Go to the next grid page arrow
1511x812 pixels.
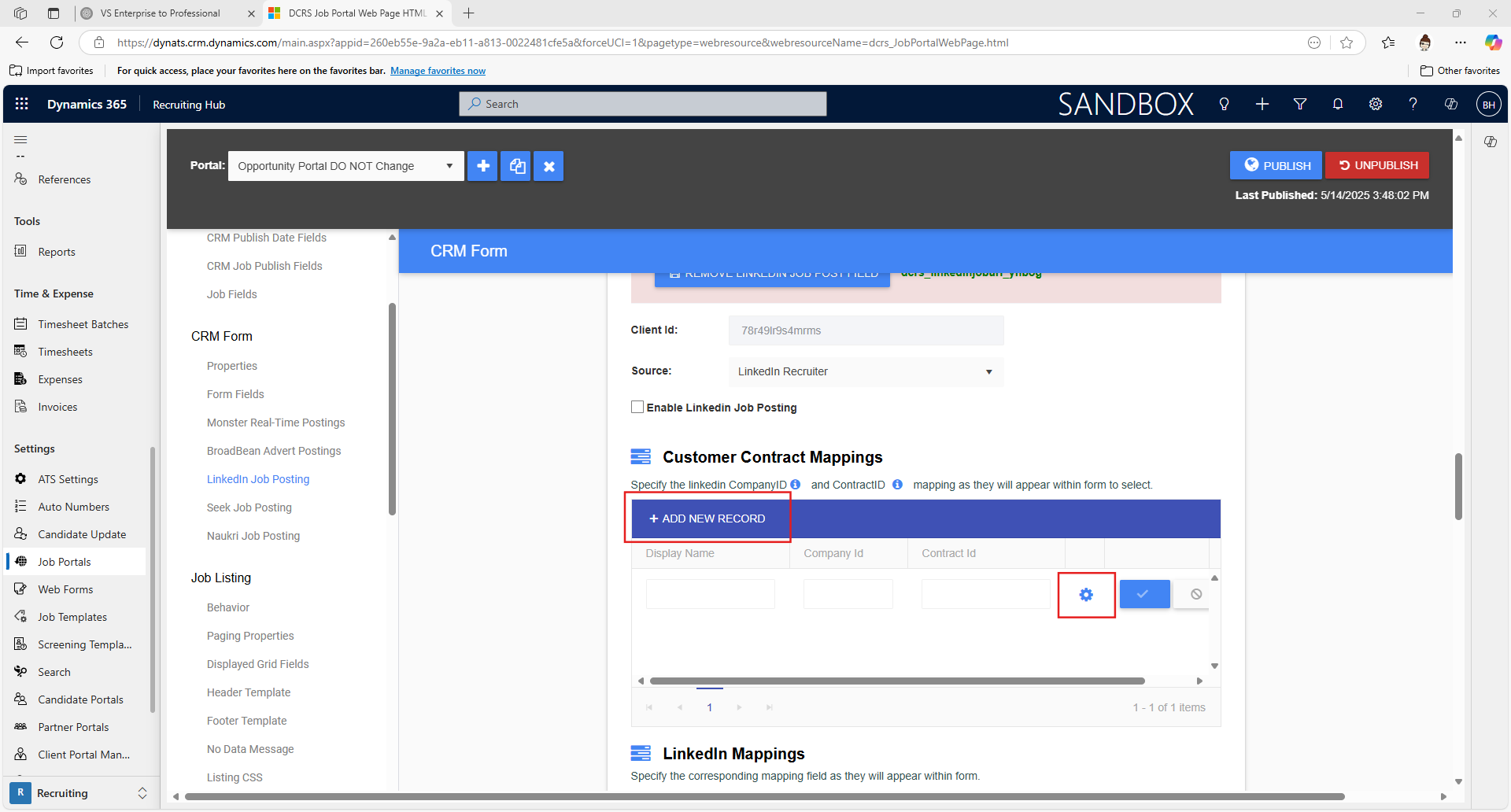[739, 707]
